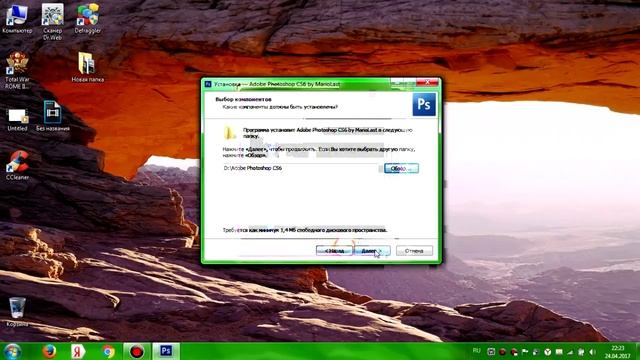Select the CCleaner desktop shortcut
This screenshot has height=360, width=640.
[17, 165]
